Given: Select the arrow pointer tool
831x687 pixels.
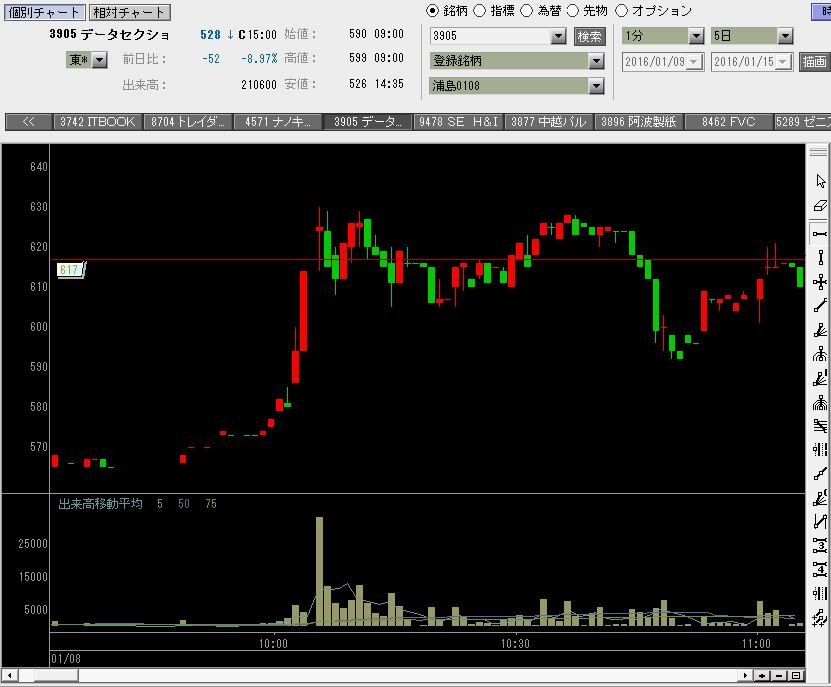Looking at the screenshot, I should click(x=820, y=181).
